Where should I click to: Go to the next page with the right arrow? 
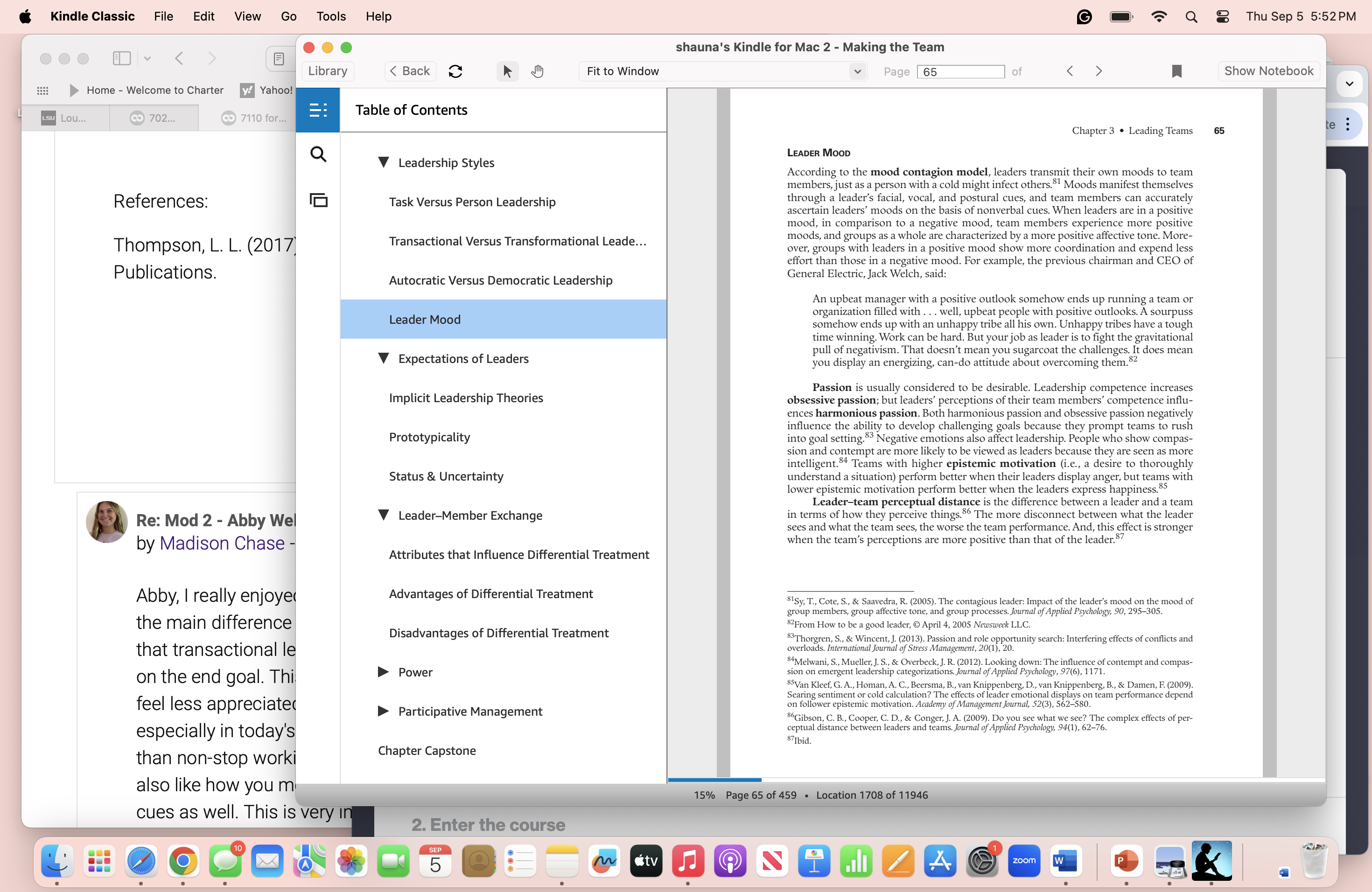[x=1098, y=71]
